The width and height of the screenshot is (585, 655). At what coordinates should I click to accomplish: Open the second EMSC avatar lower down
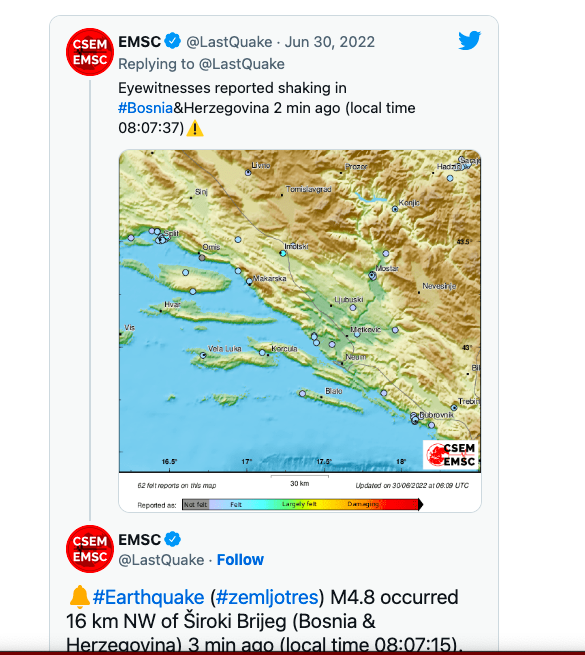click(90, 548)
